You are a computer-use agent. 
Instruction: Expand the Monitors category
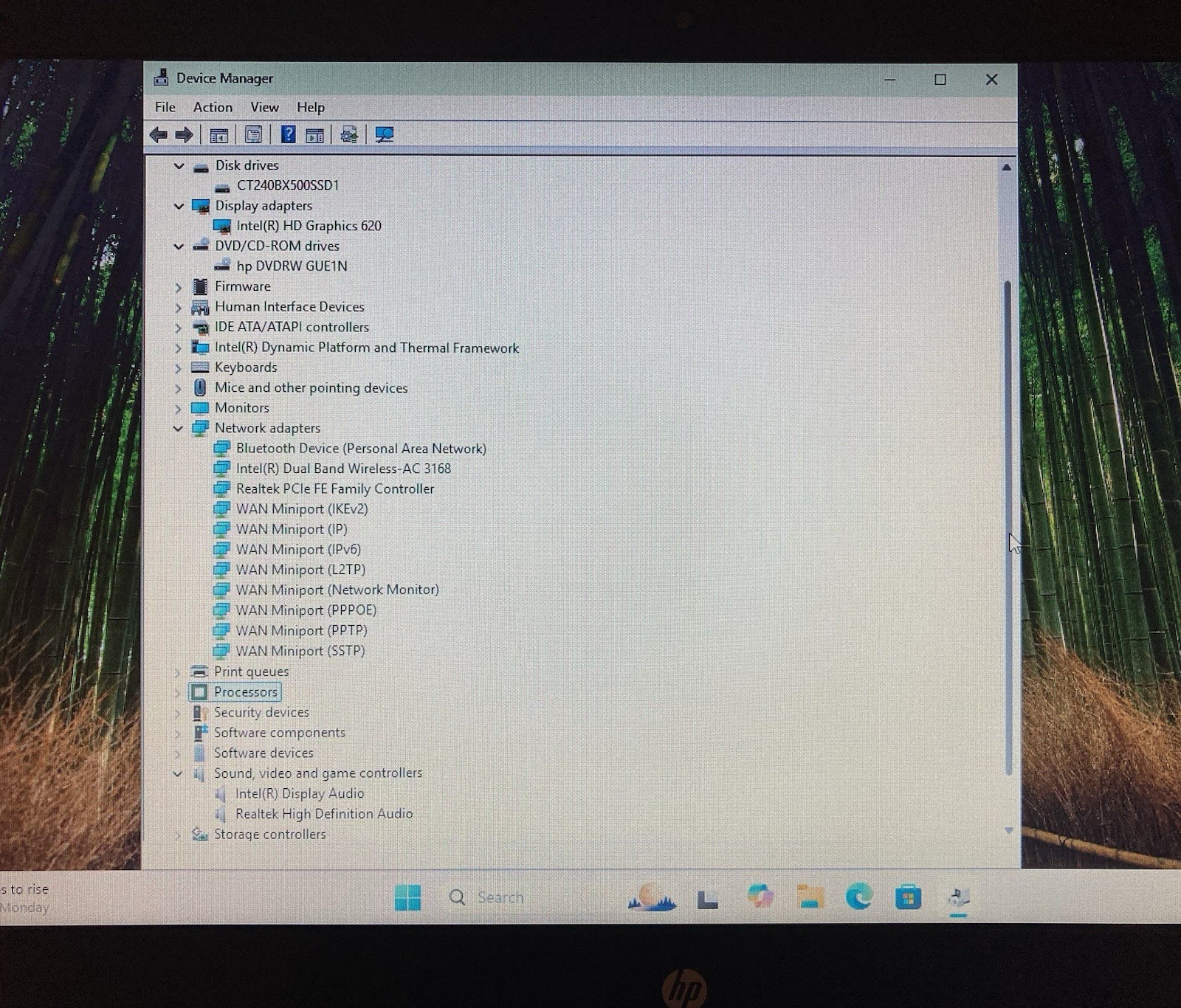pyautogui.click(x=179, y=408)
